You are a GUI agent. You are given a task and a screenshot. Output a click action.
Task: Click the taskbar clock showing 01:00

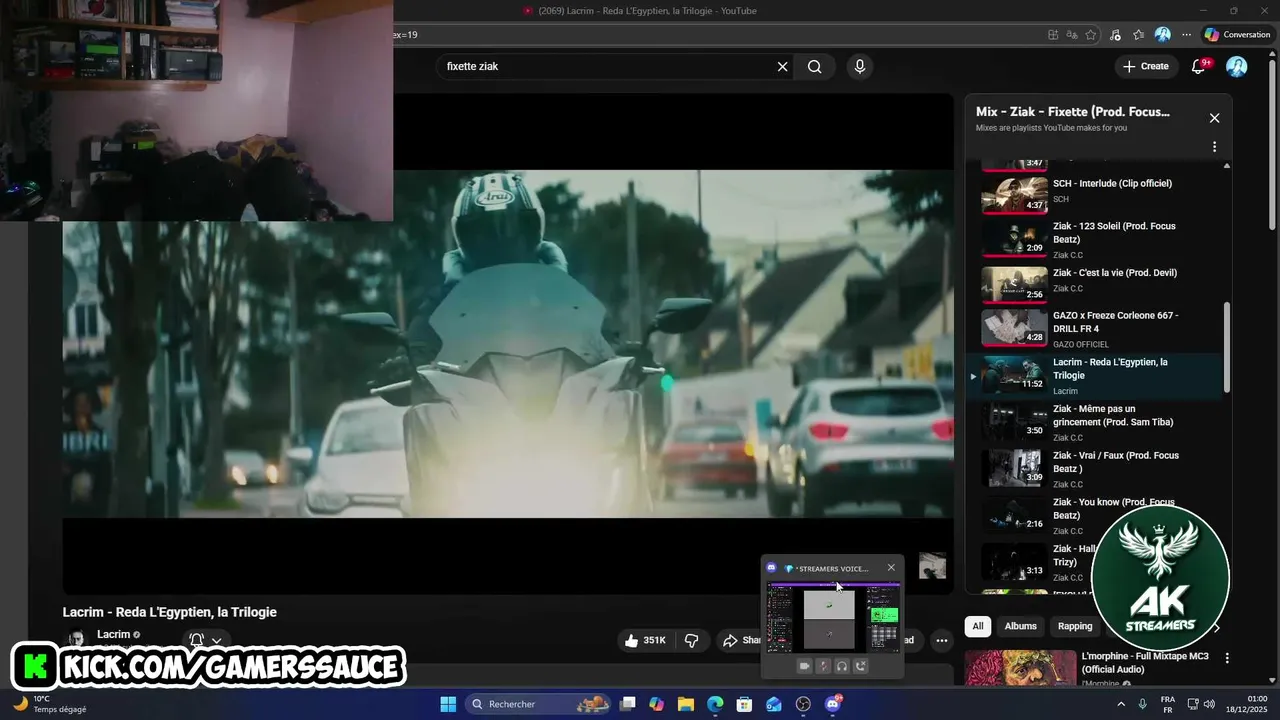tap(1249, 704)
